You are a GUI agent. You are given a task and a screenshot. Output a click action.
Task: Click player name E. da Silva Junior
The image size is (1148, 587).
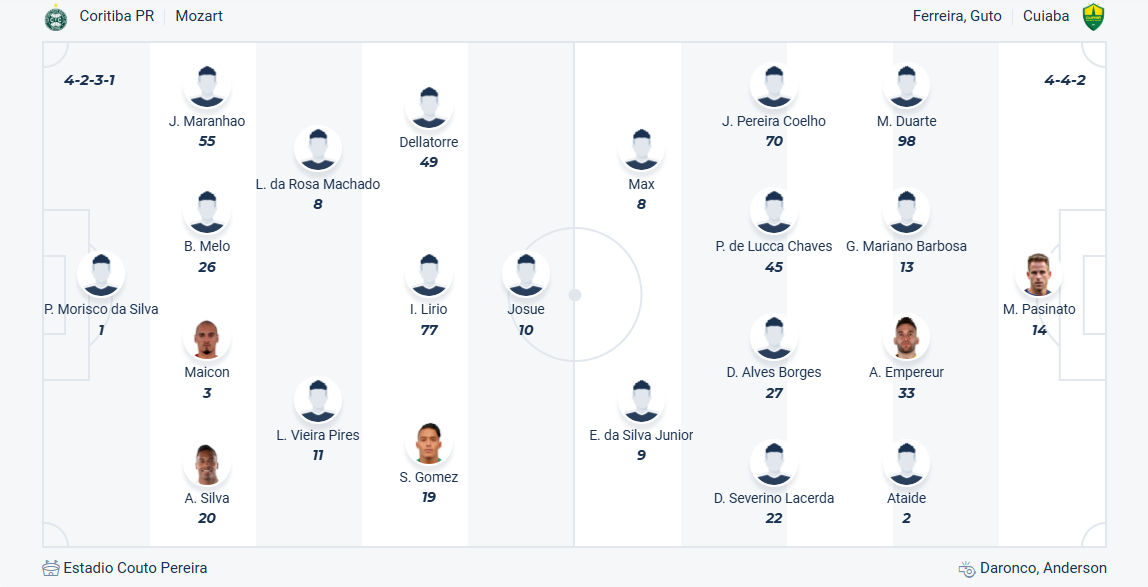point(641,435)
